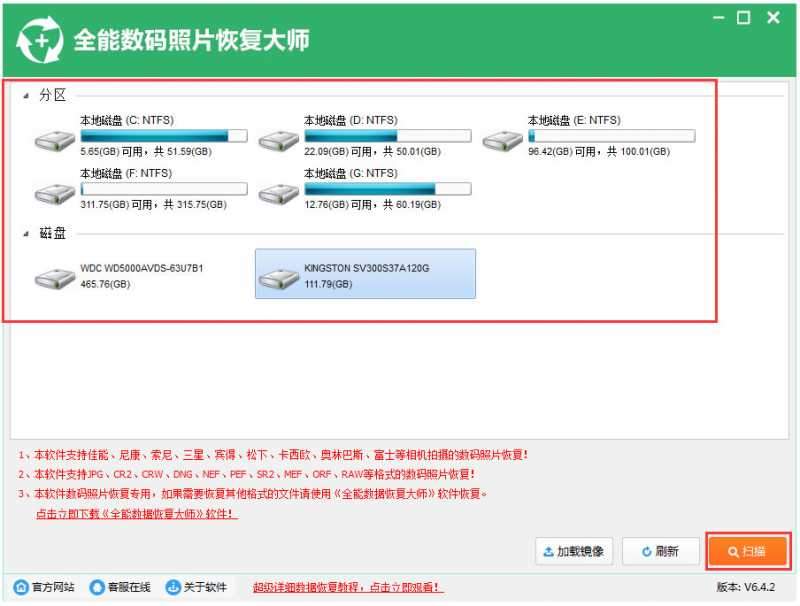Click the 关于软件 about icon
The image size is (800, 606).
170,589
